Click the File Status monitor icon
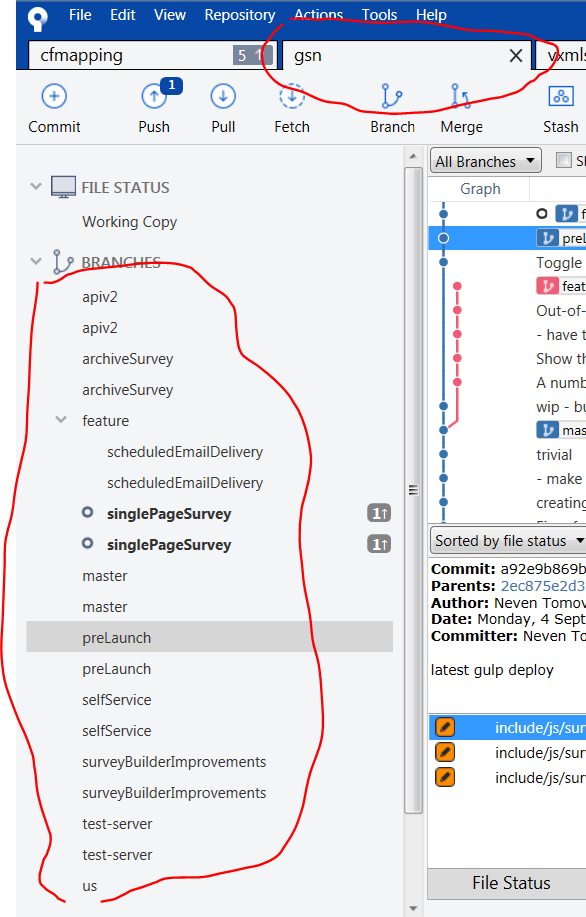Image resolution: width=586 pixels, height=917 pixels. (63, 187)
